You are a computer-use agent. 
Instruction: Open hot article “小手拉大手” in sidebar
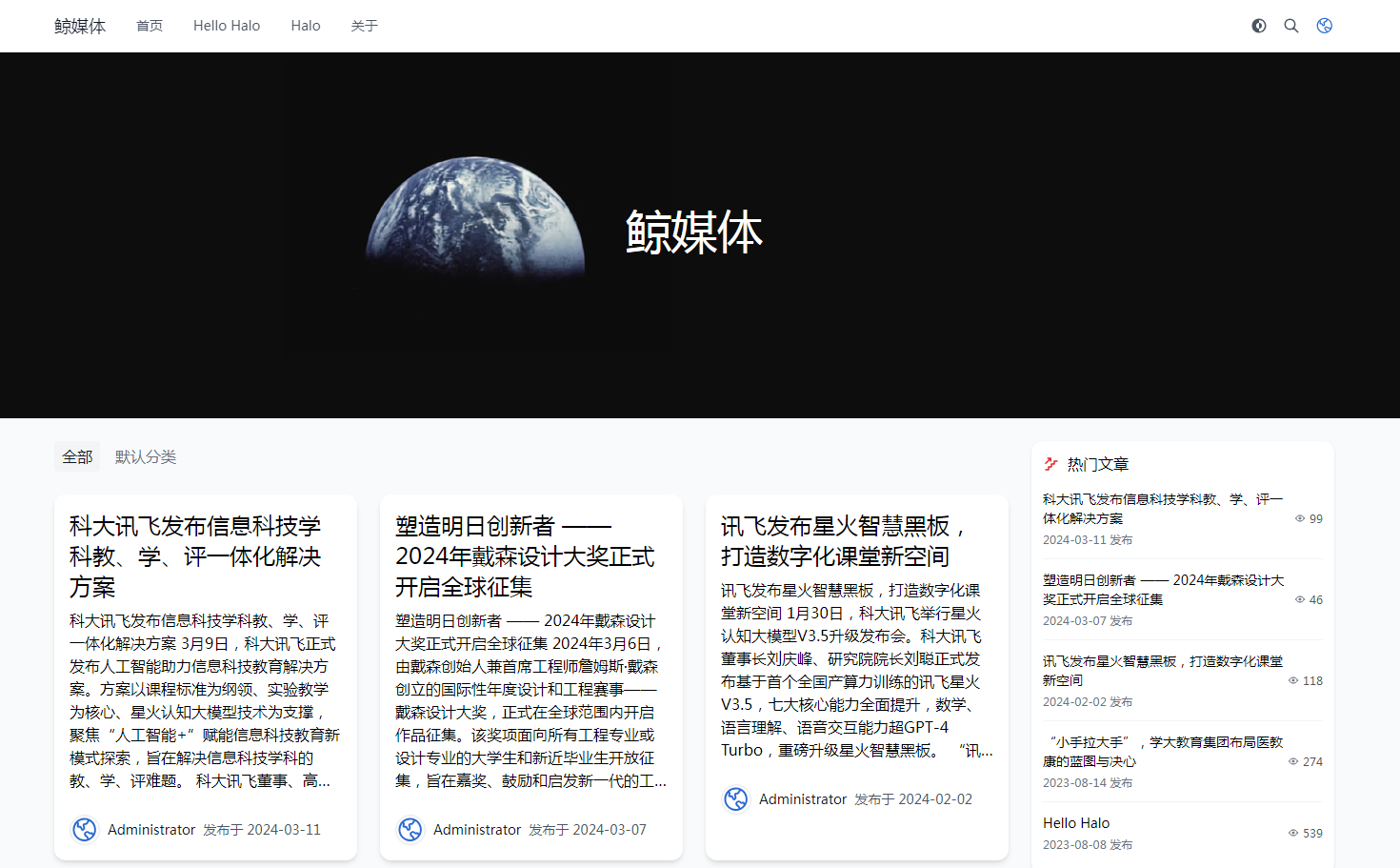point(1163,752)
